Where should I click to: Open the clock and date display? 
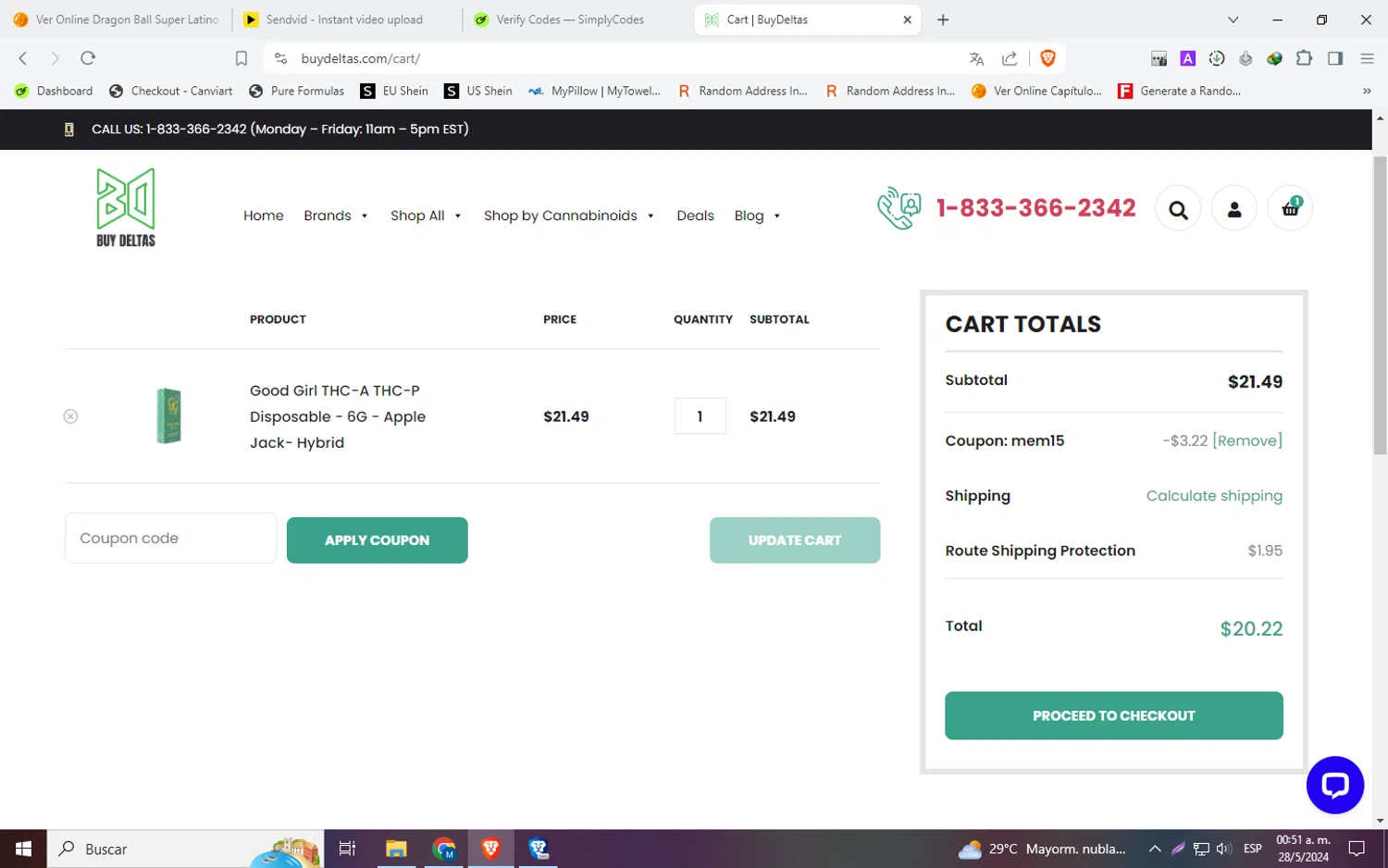coord(1303,849)
